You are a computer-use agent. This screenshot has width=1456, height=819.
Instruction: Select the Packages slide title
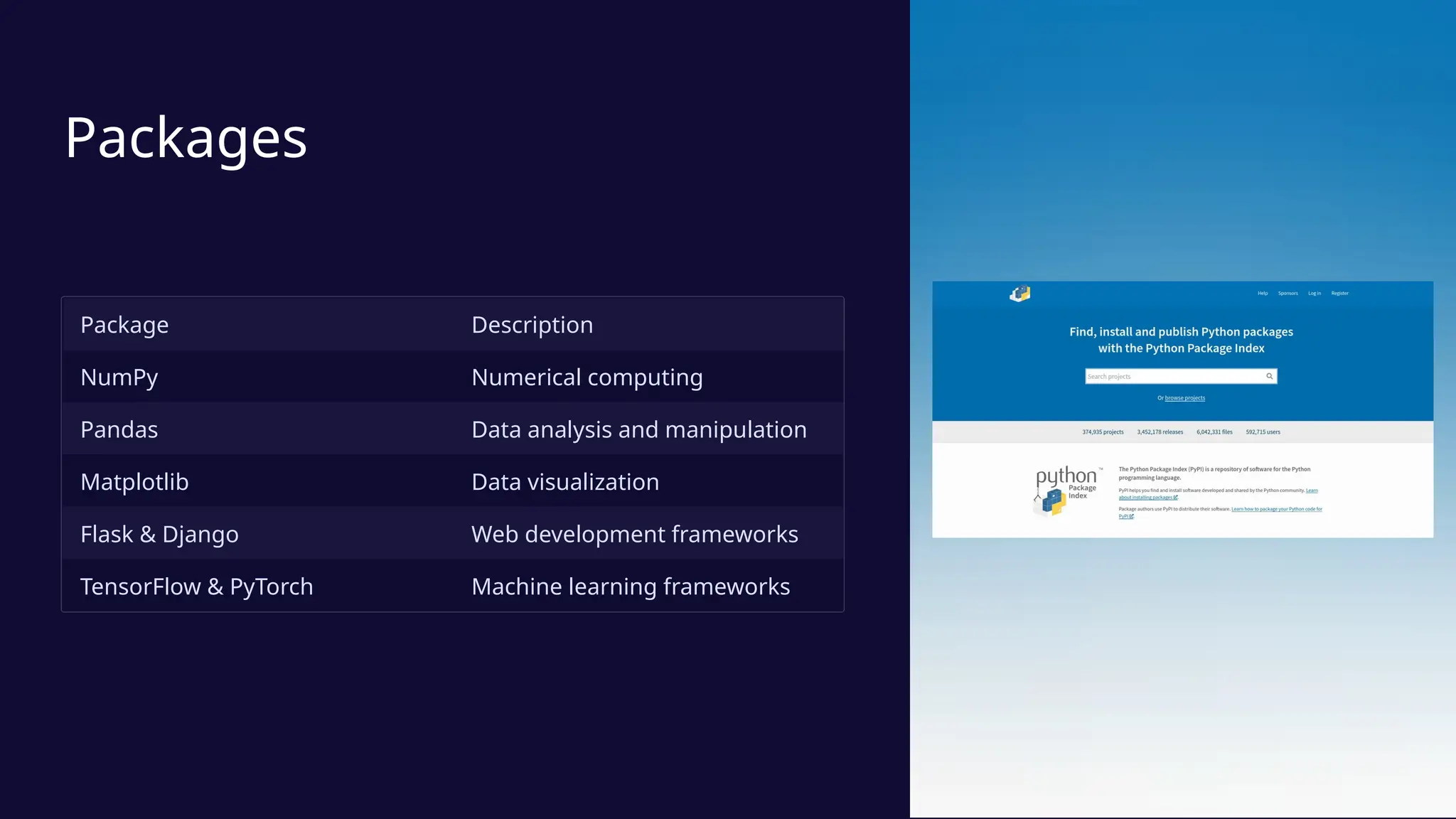tap(186, 137)
